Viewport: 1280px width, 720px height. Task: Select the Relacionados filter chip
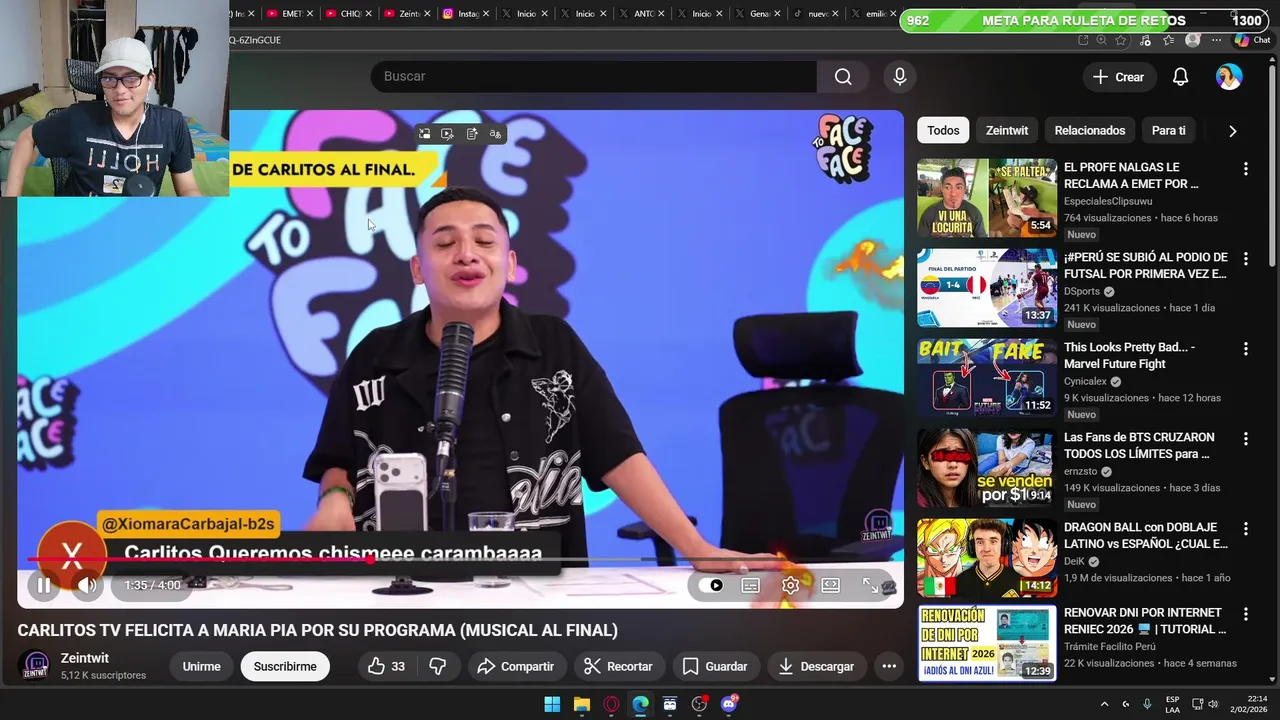1090,130
